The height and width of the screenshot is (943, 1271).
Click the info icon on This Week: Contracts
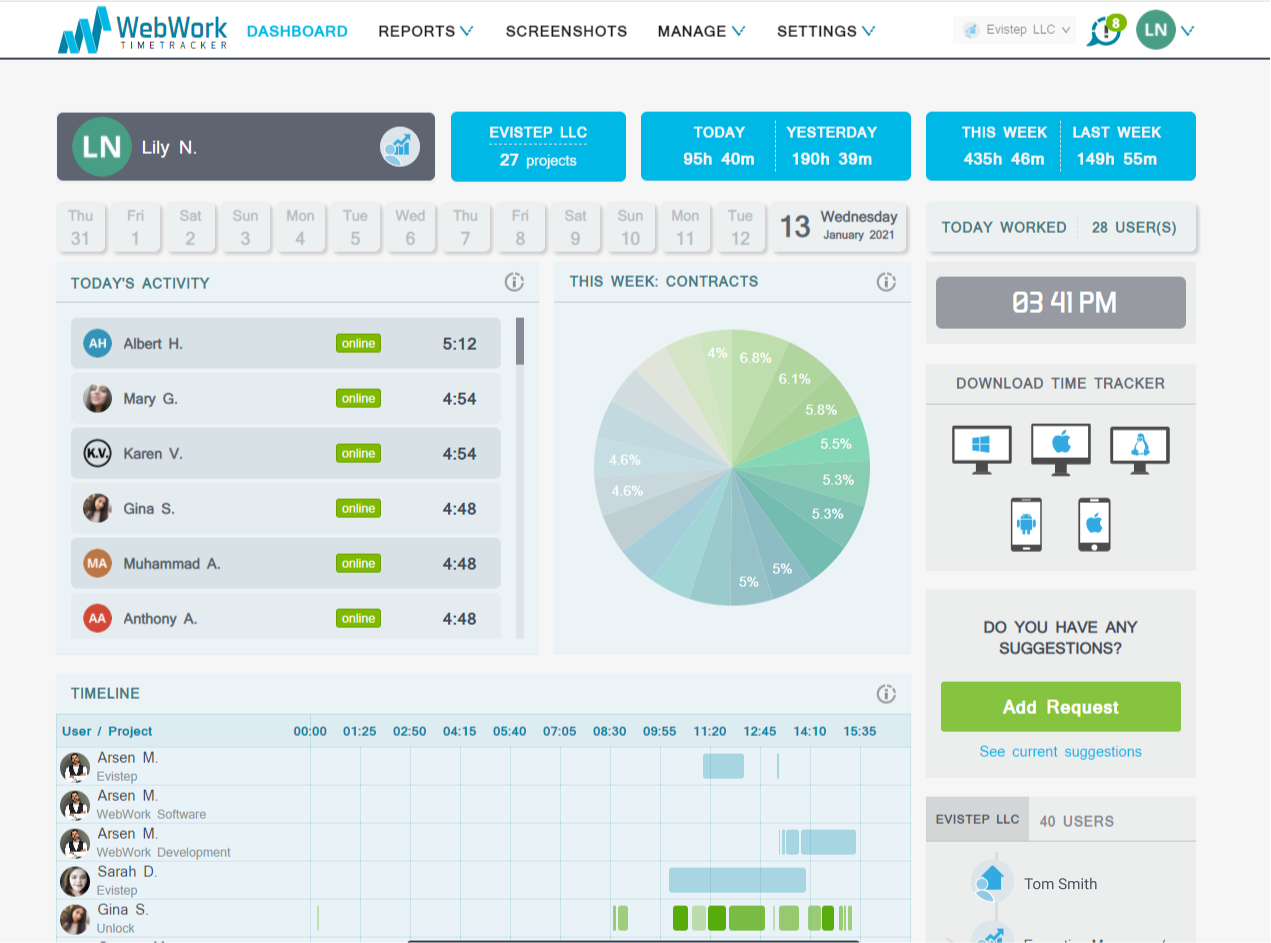tap(886, 282)
